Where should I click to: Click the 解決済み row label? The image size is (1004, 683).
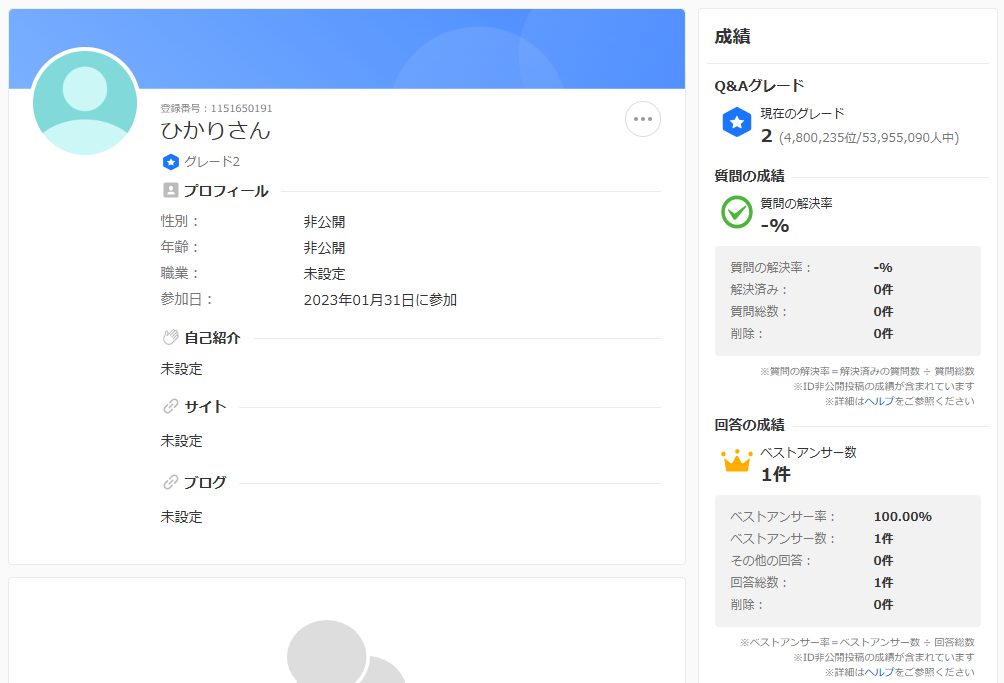coord(759,289)
